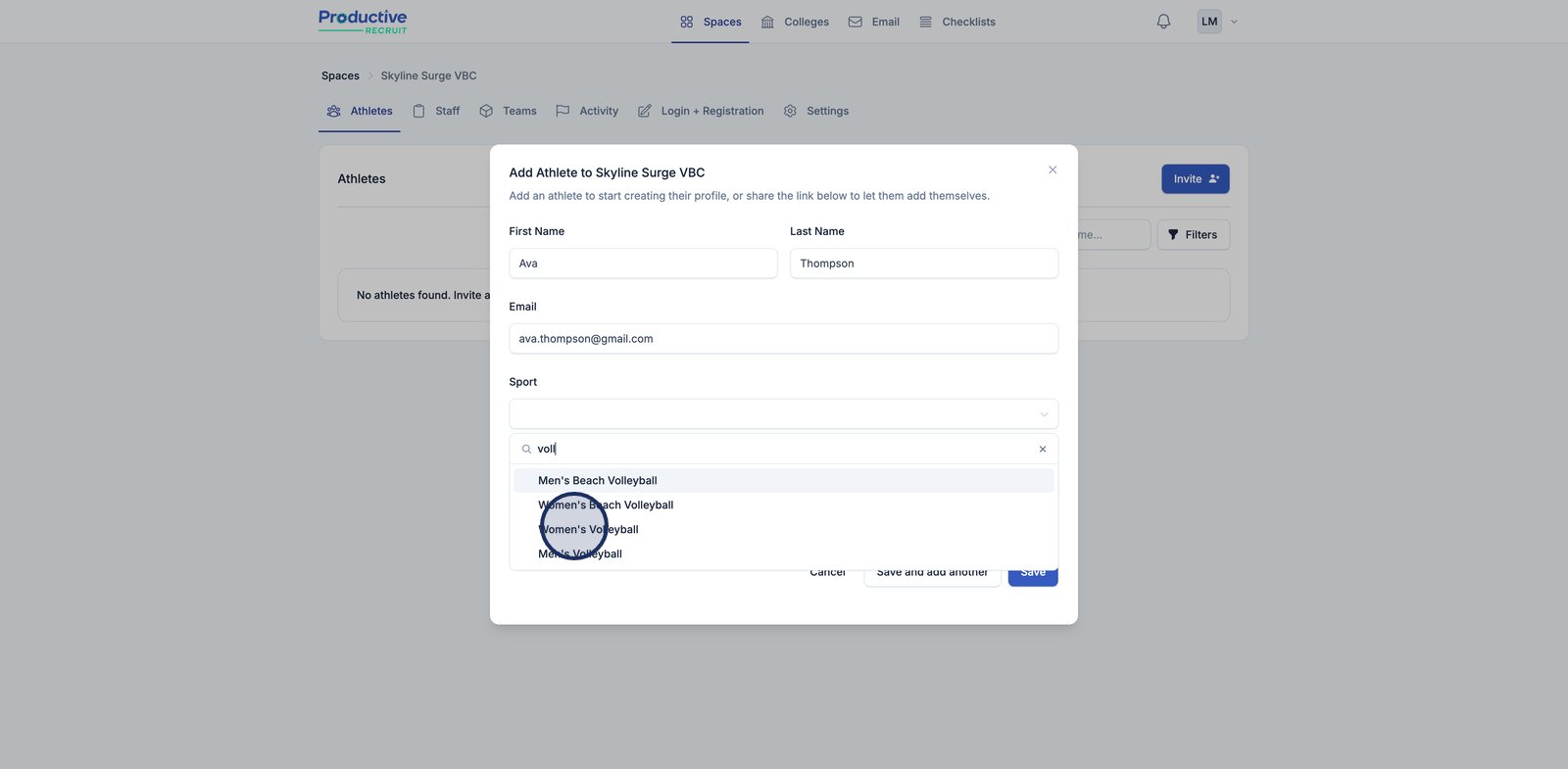Go to the Checklists page
This screenshot has height=769, width=1568.
(956, 22)
